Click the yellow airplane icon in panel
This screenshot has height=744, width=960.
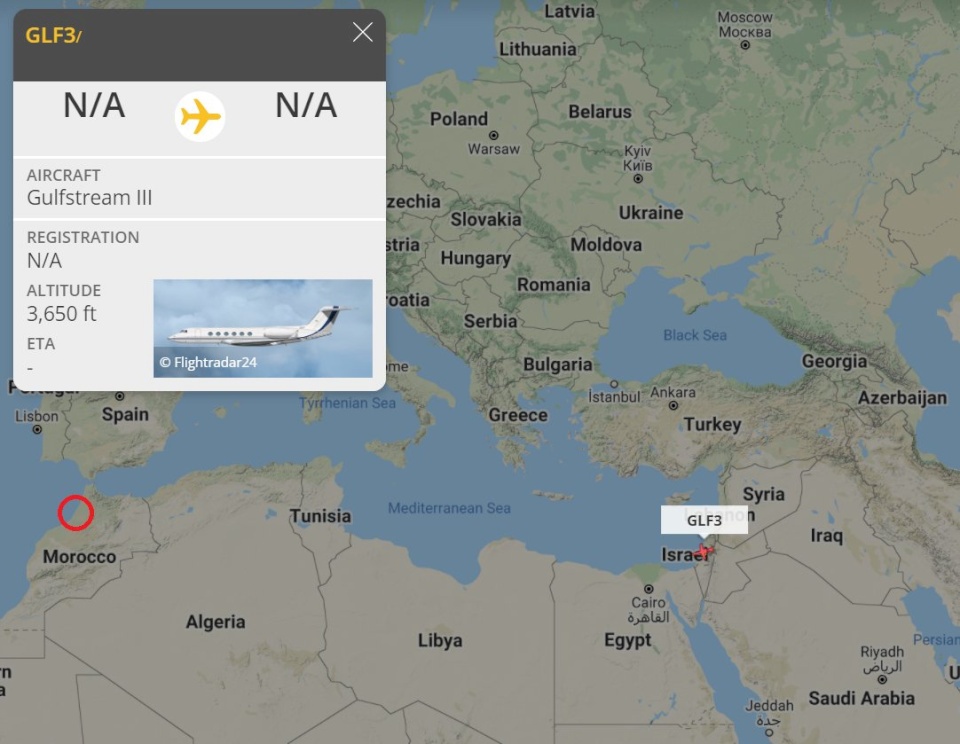pyautogui.click(x=200, y=116)
